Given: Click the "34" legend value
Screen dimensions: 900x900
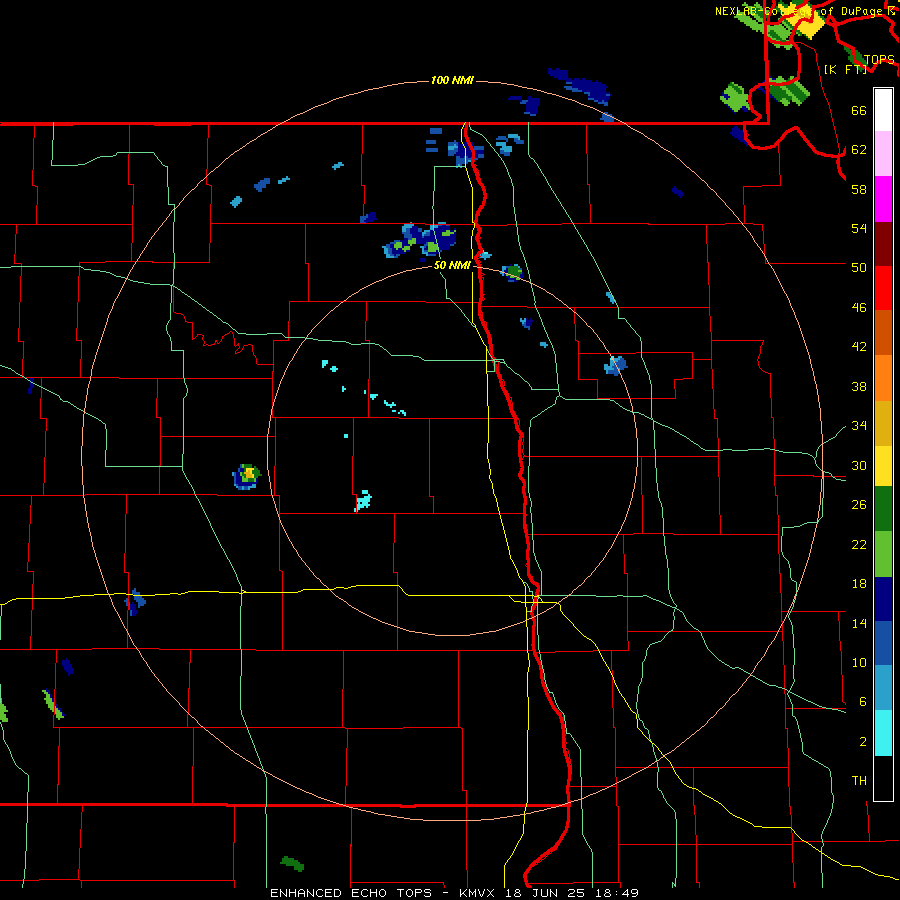Looking at the screenshot, I should [x=859, y=426].
